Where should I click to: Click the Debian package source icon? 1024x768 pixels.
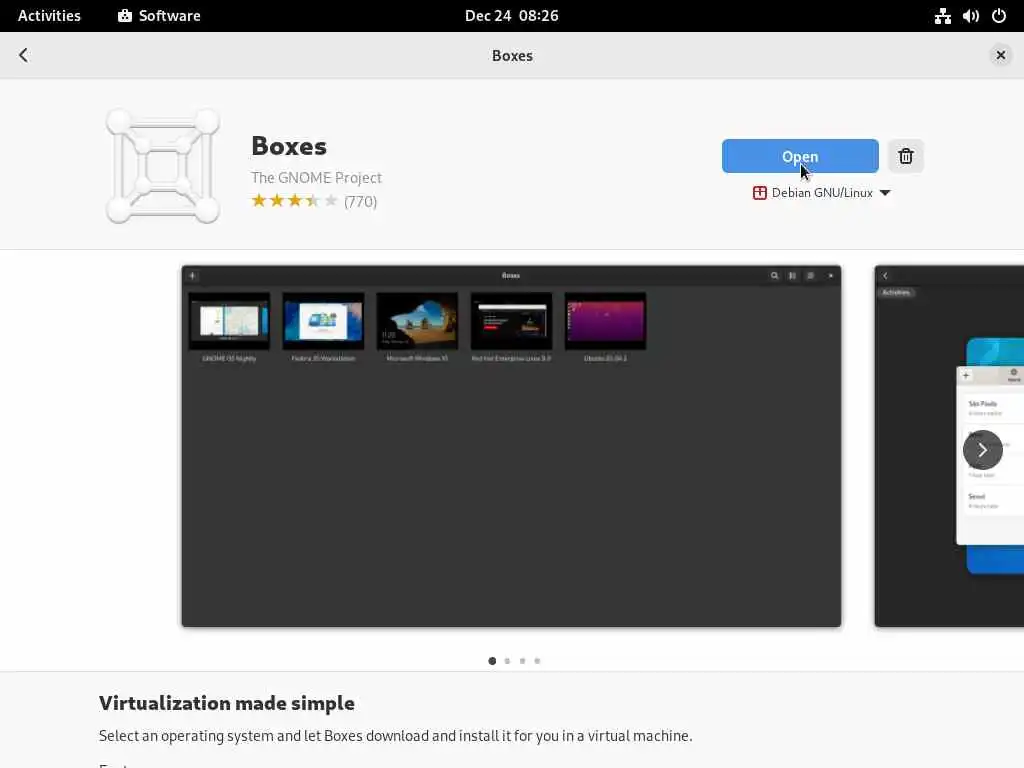click(x=760, y=193)
